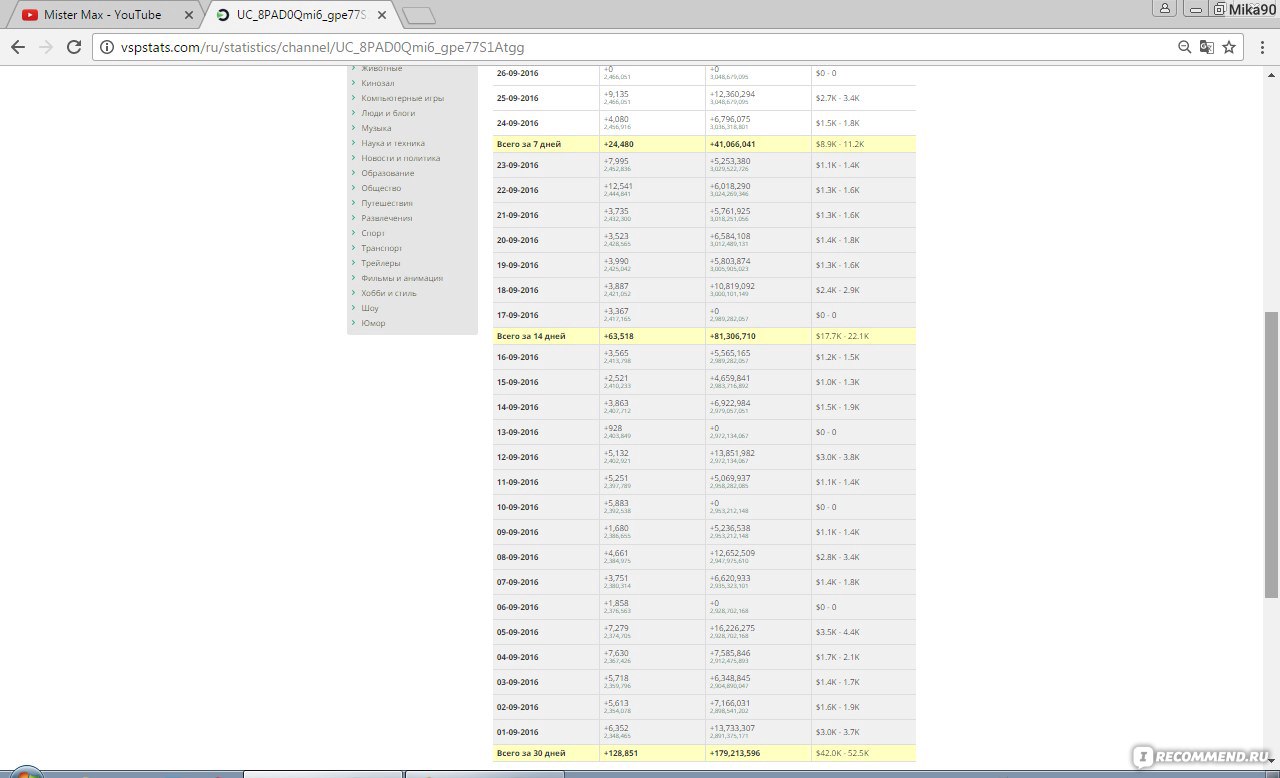This screenshot has height=778, width=1280.
Task: Go back with the browser back arrow
Action: point(18,47)
